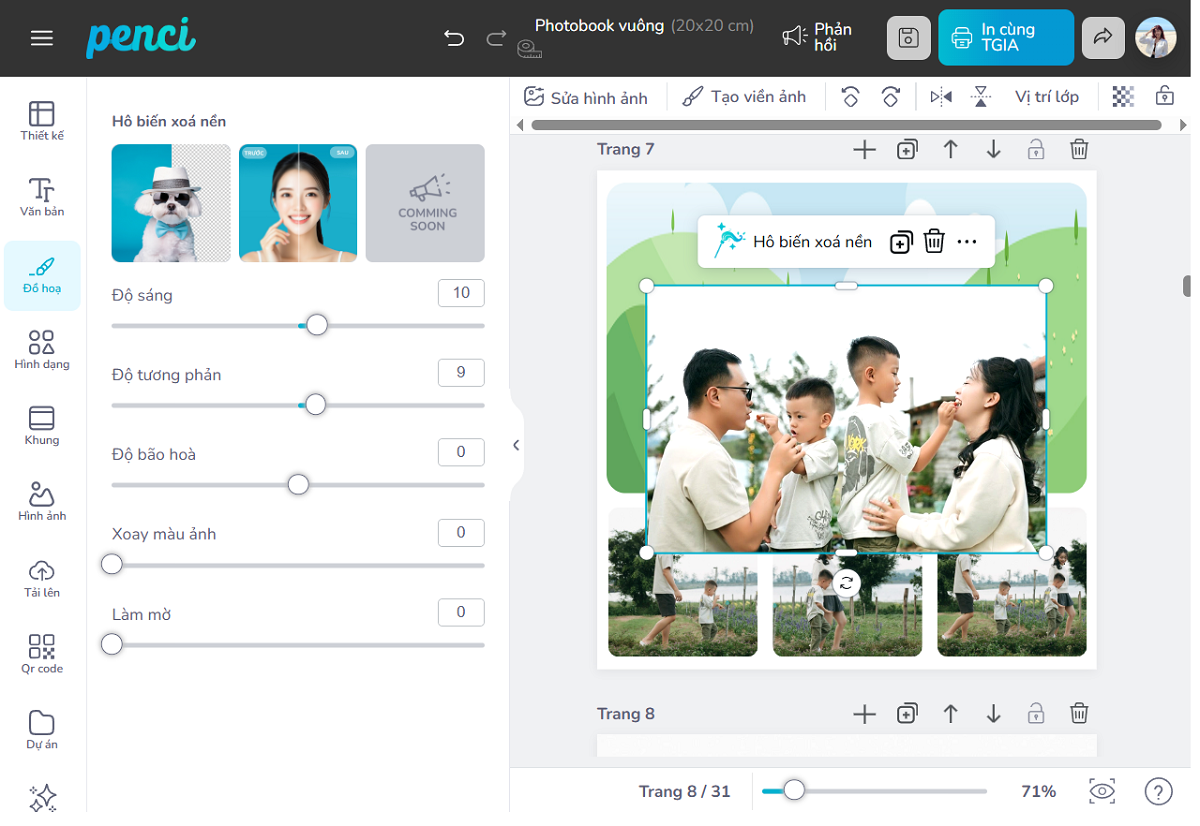Click the undo arrow in header
Image resolution: width=1200 pixels, height=826 pixels.
[x=454, y=38]
